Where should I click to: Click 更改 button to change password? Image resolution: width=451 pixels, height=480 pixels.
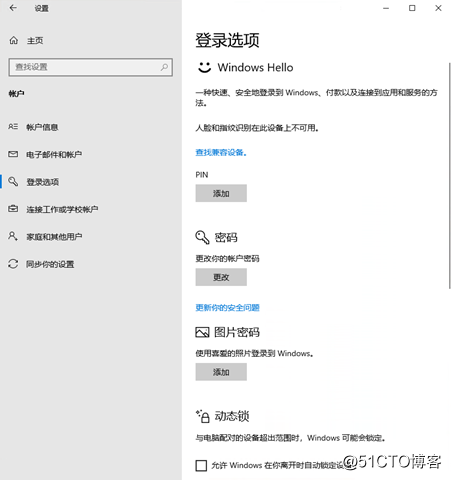pos(221,277)
